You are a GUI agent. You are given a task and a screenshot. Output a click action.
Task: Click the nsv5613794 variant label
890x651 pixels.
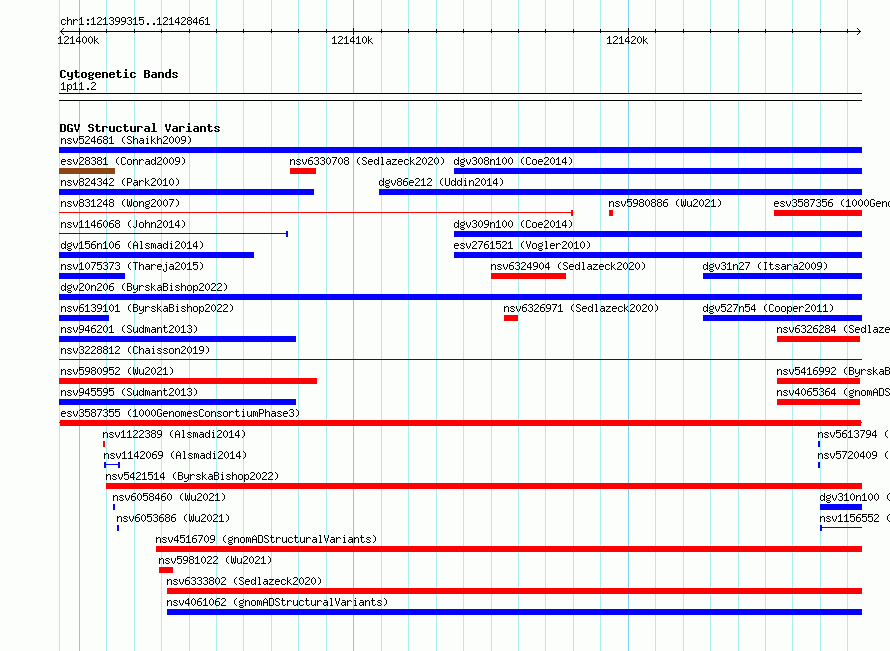click(x=853, y=434)
